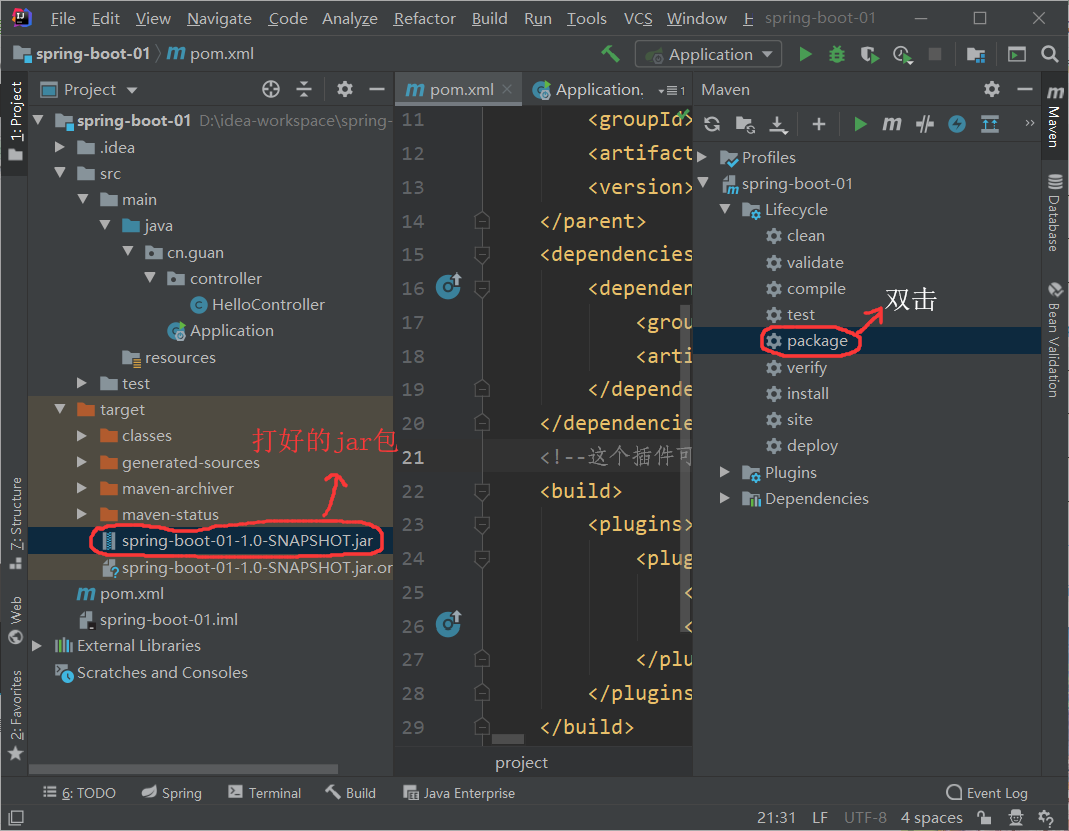Collapse the Maven Lifecycle node
The image size is (1069, 831).
(725, 209)
